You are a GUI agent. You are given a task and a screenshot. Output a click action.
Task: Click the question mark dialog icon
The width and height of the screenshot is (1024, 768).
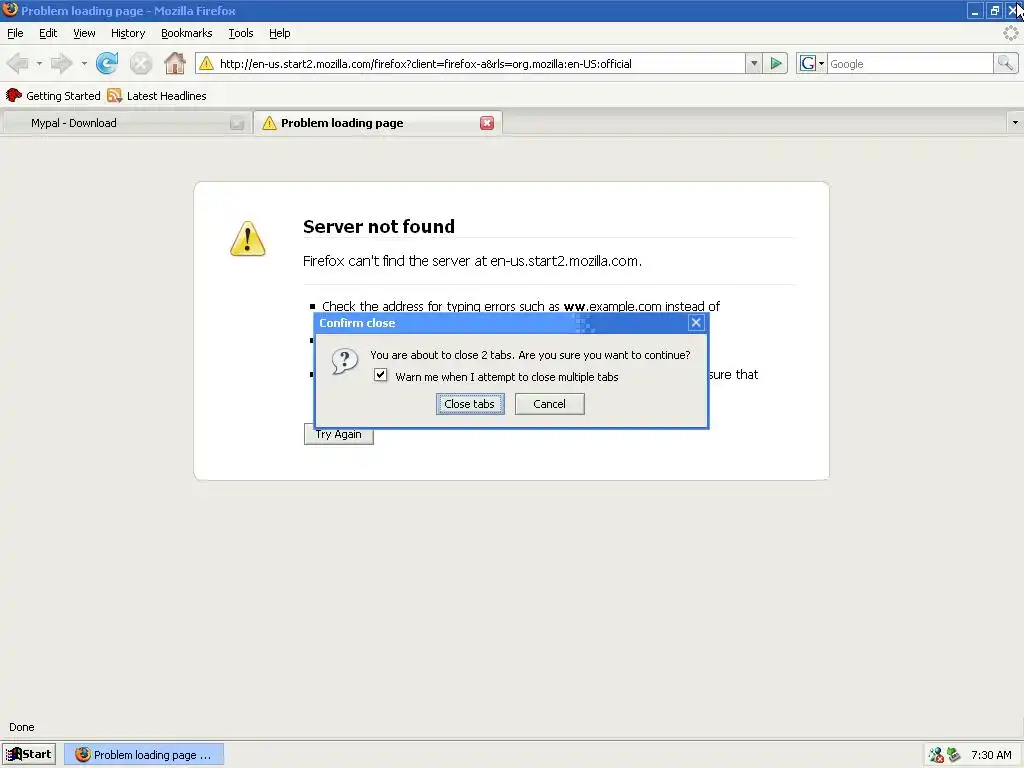[x=344, y=360]
